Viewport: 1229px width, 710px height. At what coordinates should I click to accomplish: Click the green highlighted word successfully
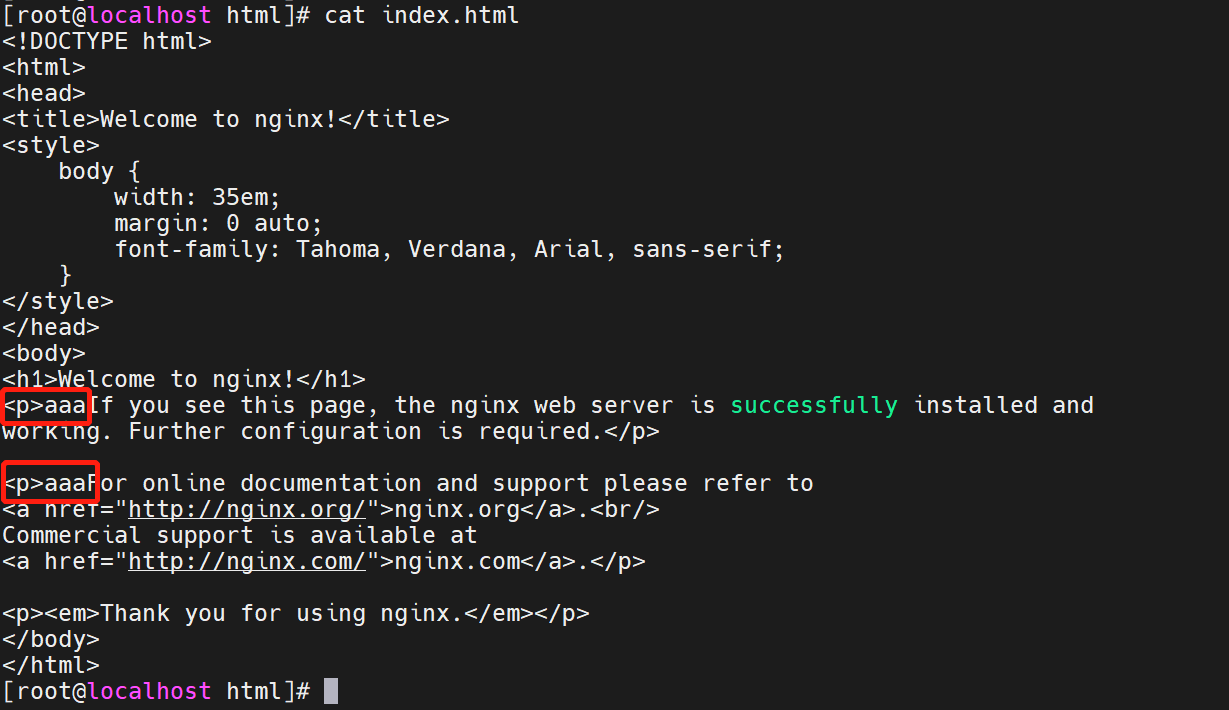(814, 405)
